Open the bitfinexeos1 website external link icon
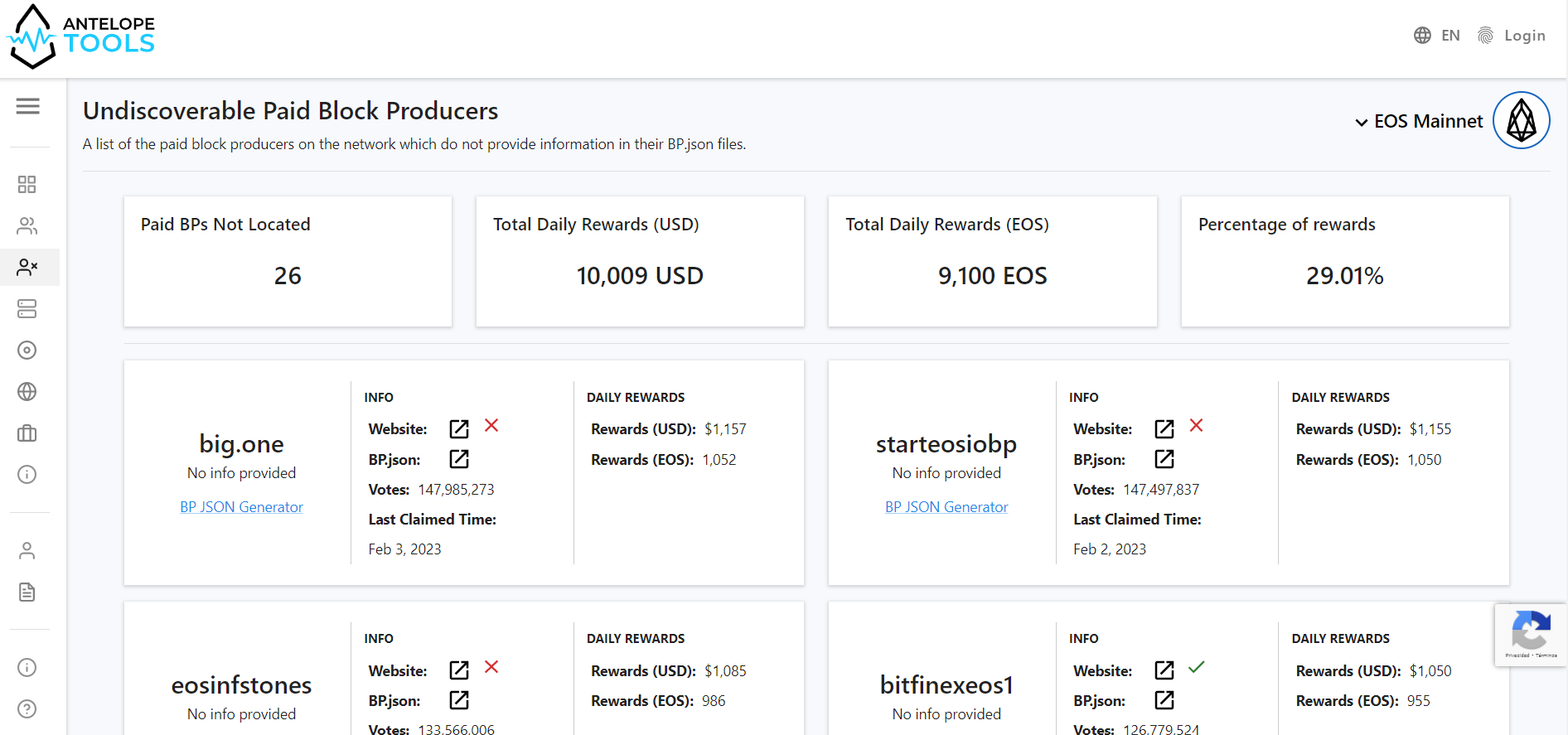Image resolution: width=1568 pixels, height=735 pixels. click(1164, 670)
